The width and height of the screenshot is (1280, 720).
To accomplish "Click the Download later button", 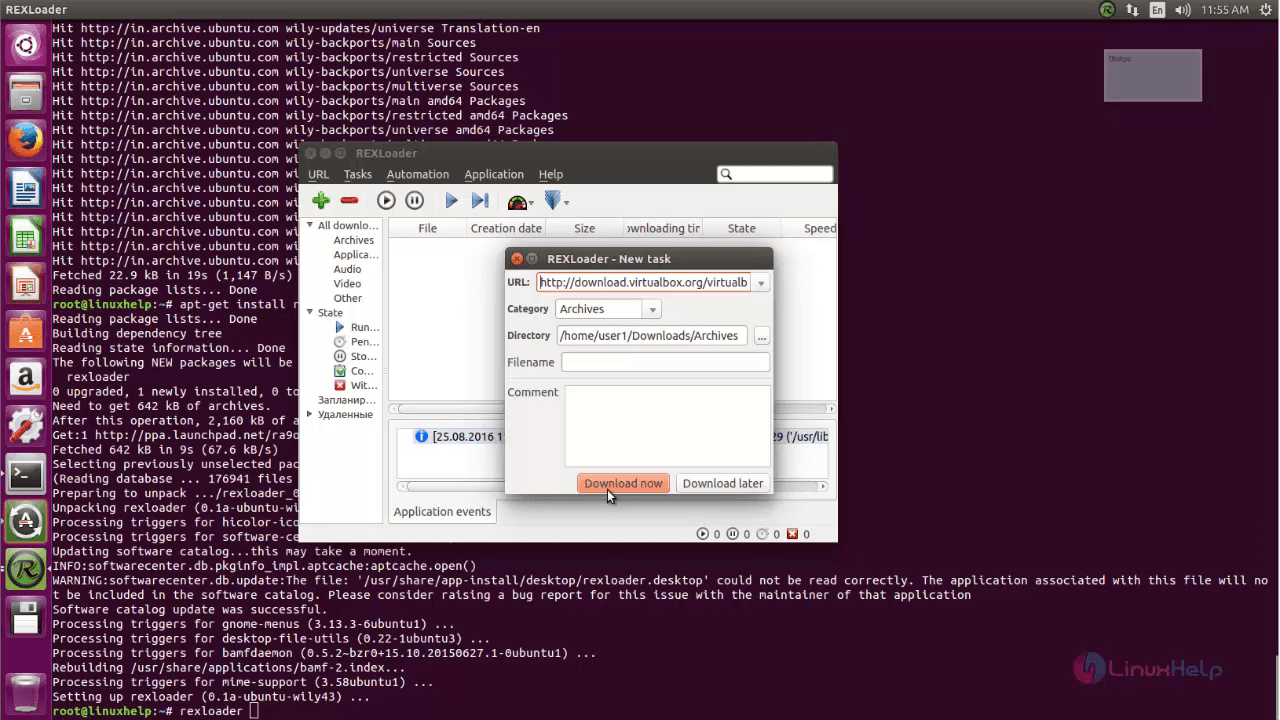I will pyautogui.click(x=723, y=483).
